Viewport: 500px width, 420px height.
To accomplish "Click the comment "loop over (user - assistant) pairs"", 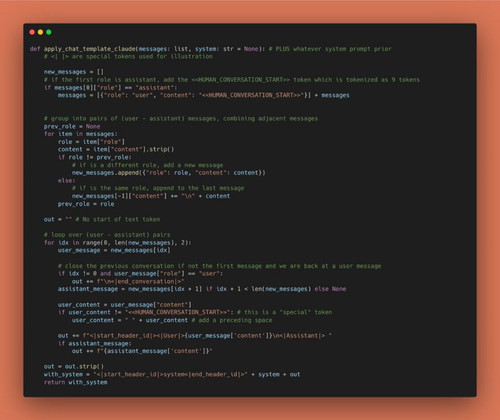I will click(107, 235).
